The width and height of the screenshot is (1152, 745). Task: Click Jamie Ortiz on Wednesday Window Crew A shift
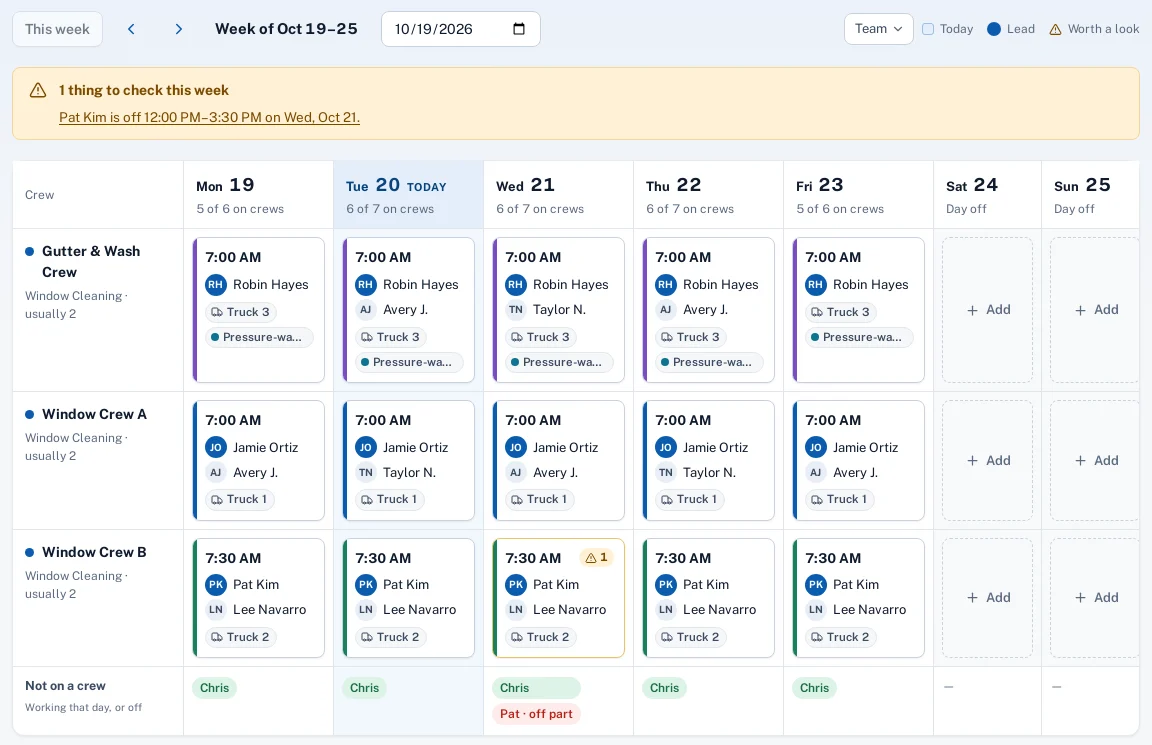coord(566,447)
